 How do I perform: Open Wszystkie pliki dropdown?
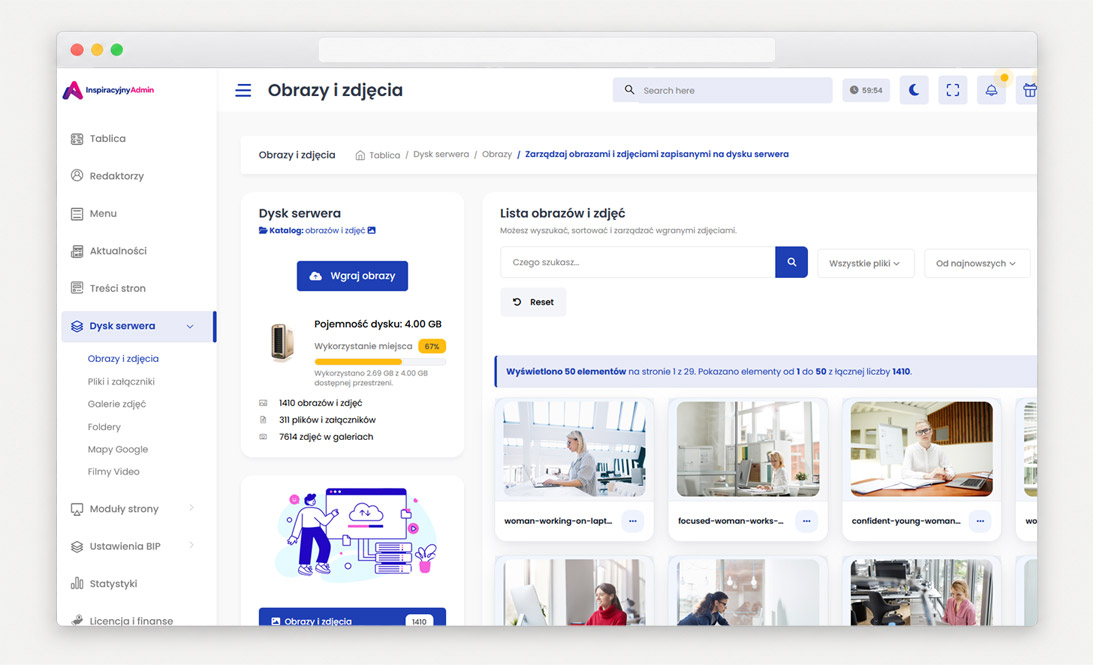click(866, 263)
